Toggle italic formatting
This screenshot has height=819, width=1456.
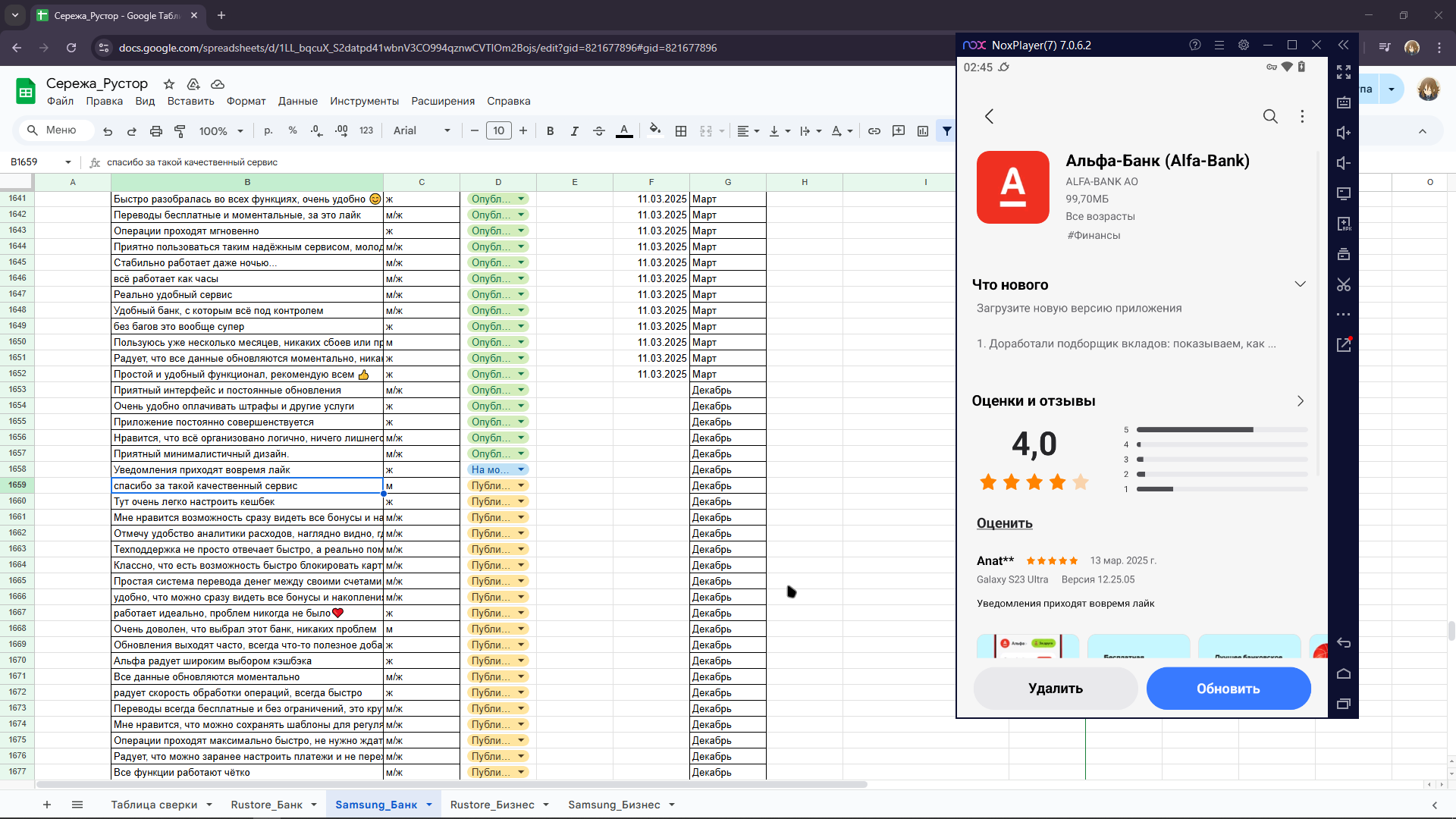click(574, 131)
